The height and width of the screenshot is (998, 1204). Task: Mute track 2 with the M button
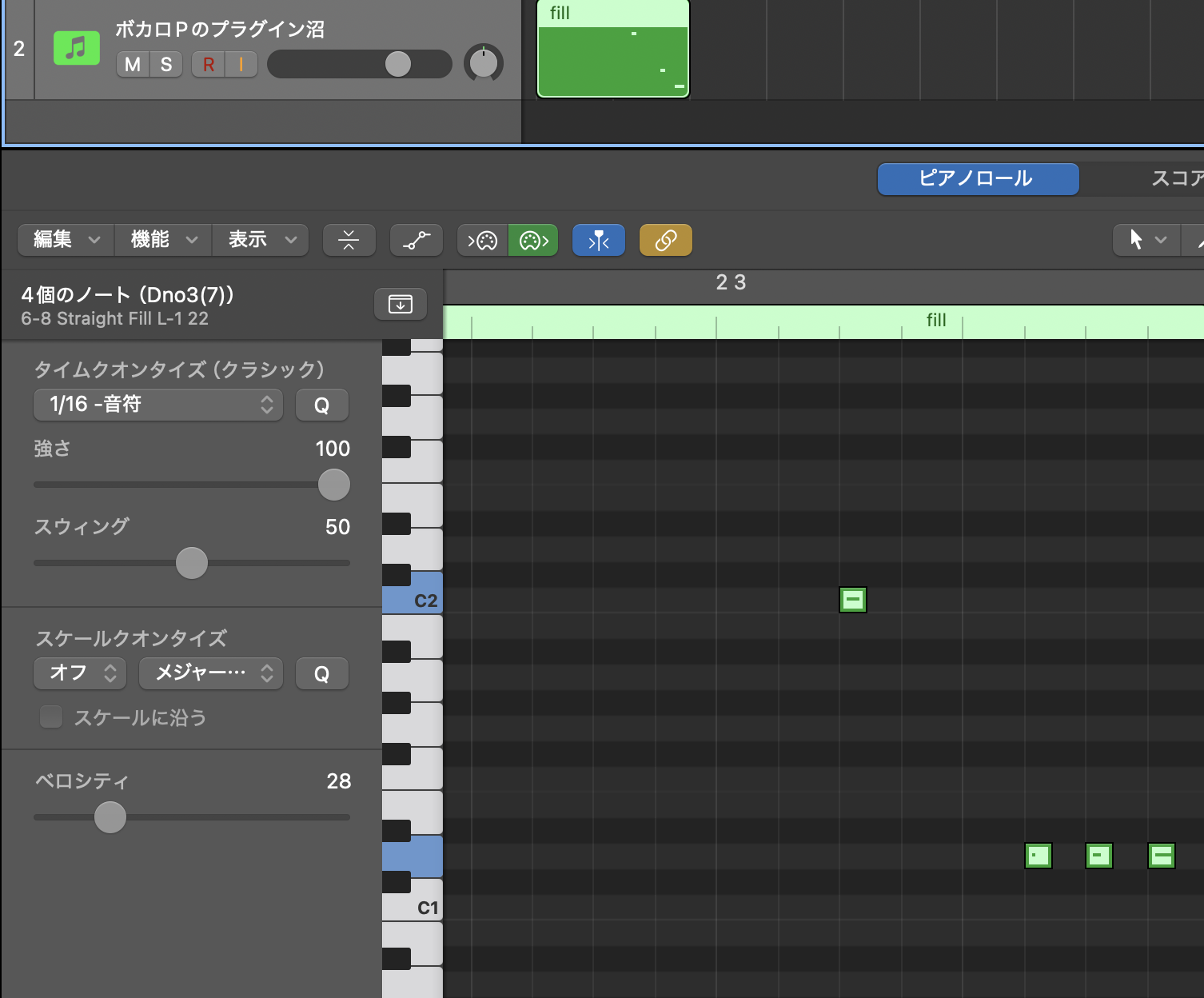click(x=133, y=64)
